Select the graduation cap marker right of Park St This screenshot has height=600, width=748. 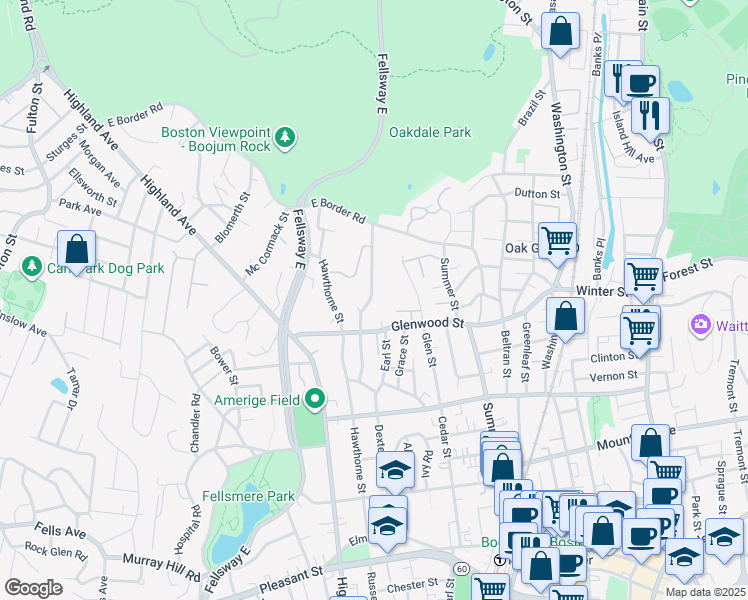click(724, 539)
